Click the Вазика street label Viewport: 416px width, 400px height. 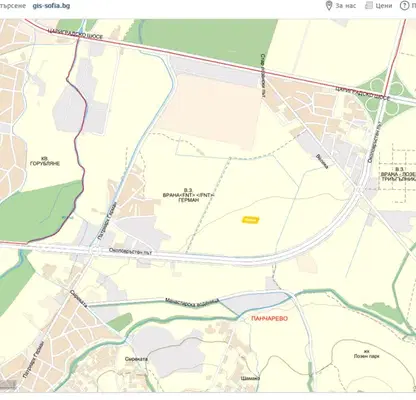[x=322, y=161]
